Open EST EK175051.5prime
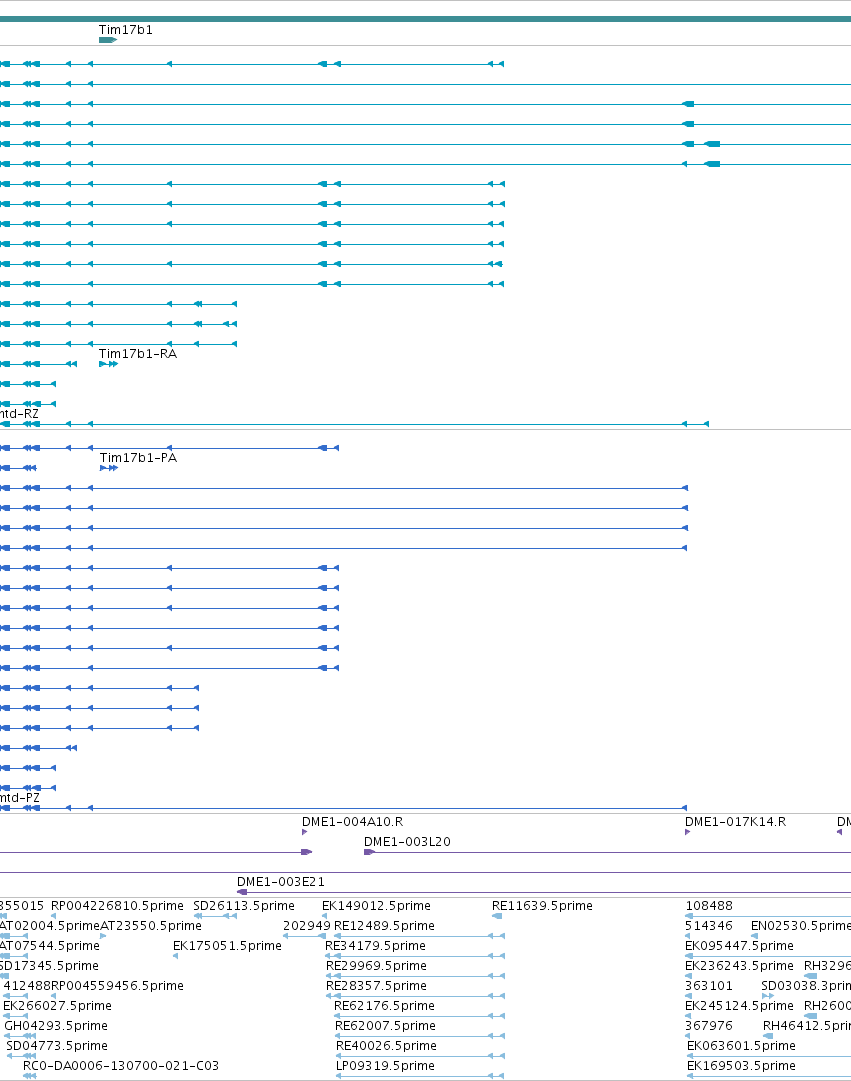This screenshot has height=1081, width=851. click(x=227, y=946)
